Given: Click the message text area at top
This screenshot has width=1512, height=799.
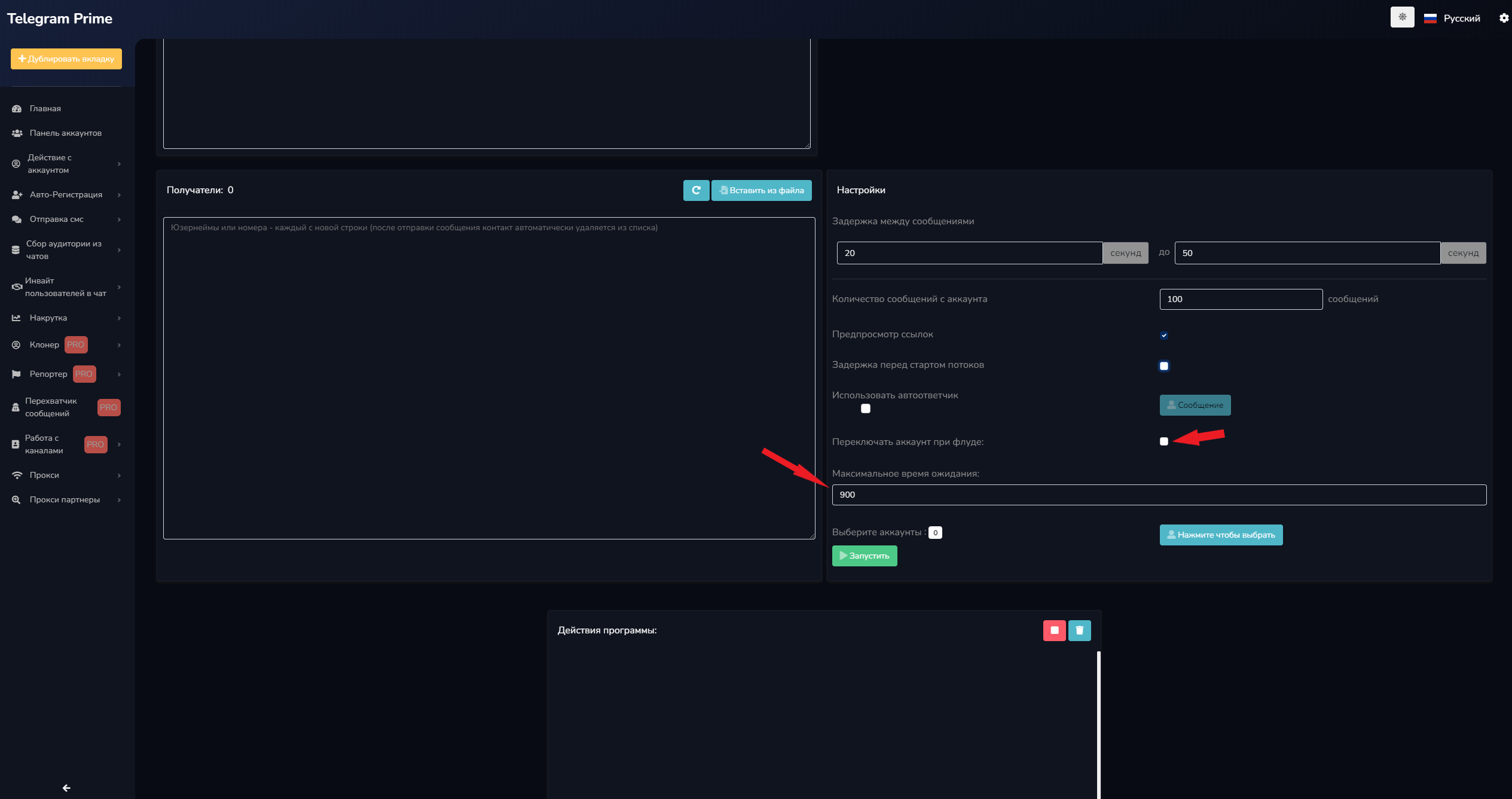Looking at the screenshot, I should click(x=487, y=94).
